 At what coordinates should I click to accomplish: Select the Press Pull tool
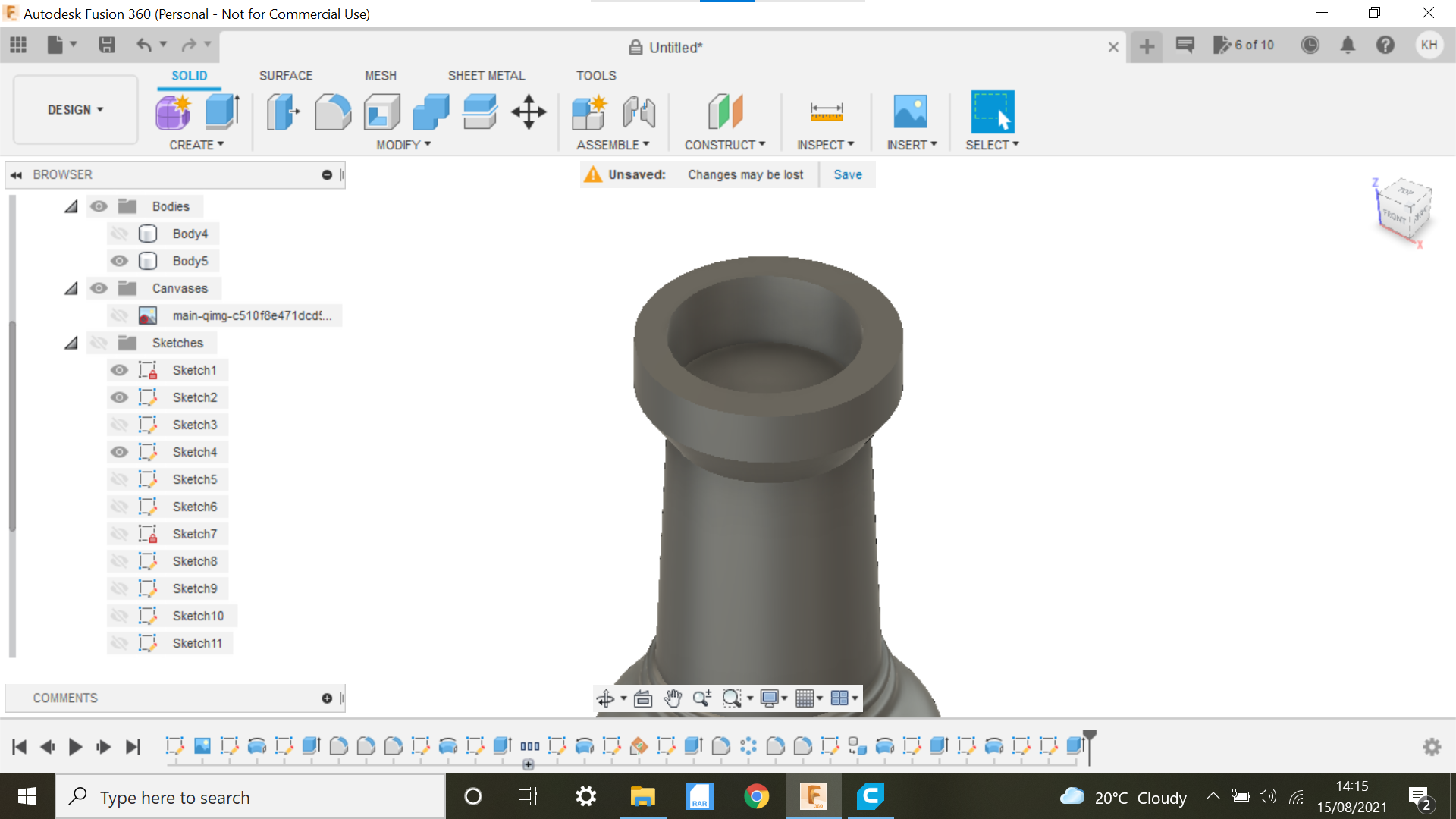point(284,112)
